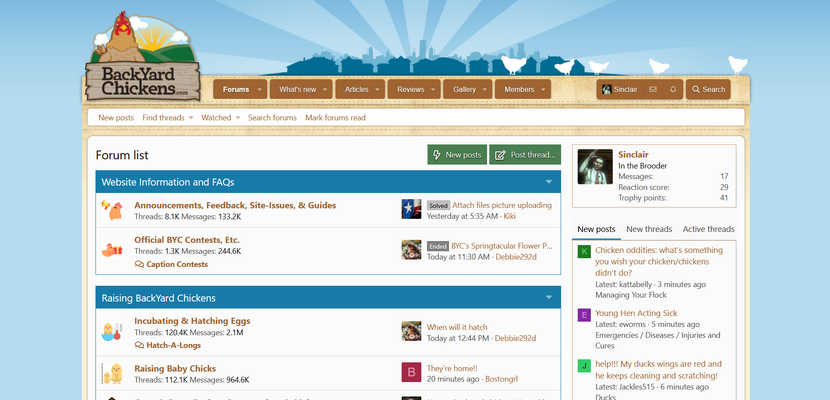
Task: Click the Post thread... button
Action: [x=525, y=155]
